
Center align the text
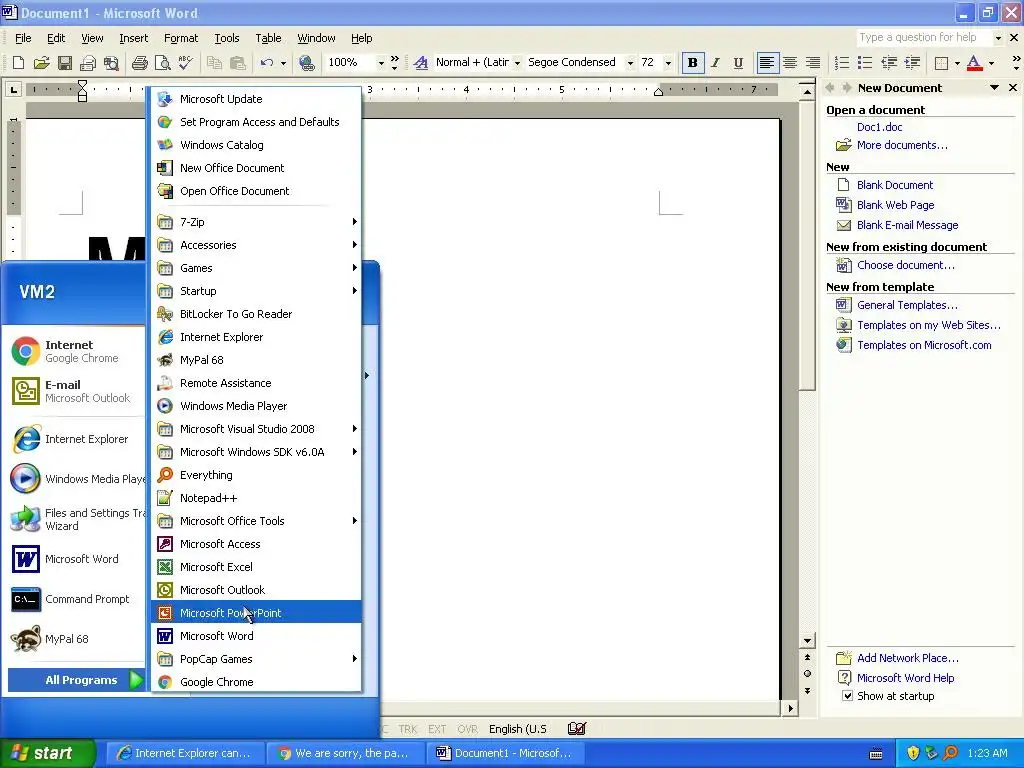coord(790,63)
